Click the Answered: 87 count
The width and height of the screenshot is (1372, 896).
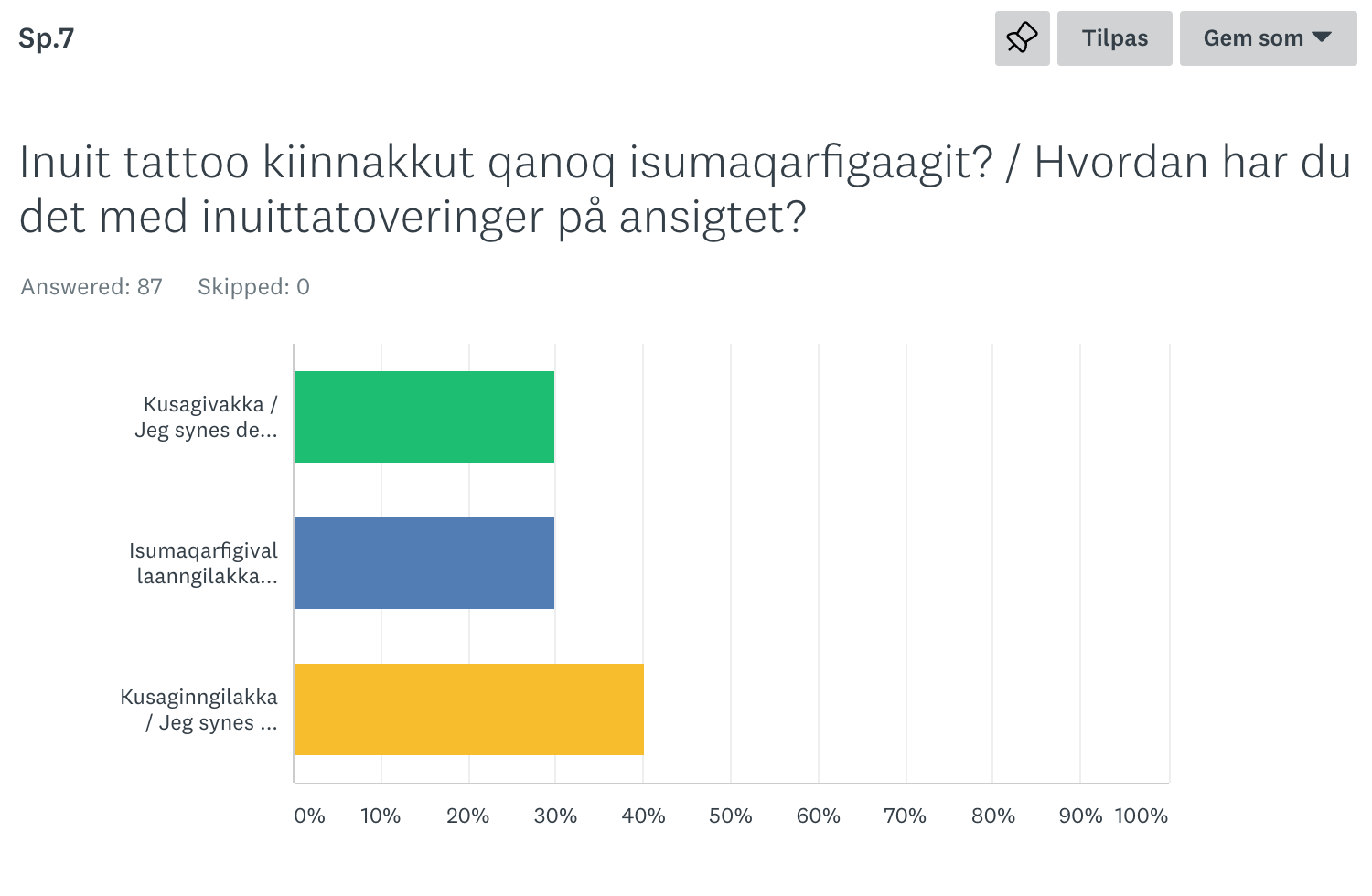pyautogui.click(x=91, y=287)
